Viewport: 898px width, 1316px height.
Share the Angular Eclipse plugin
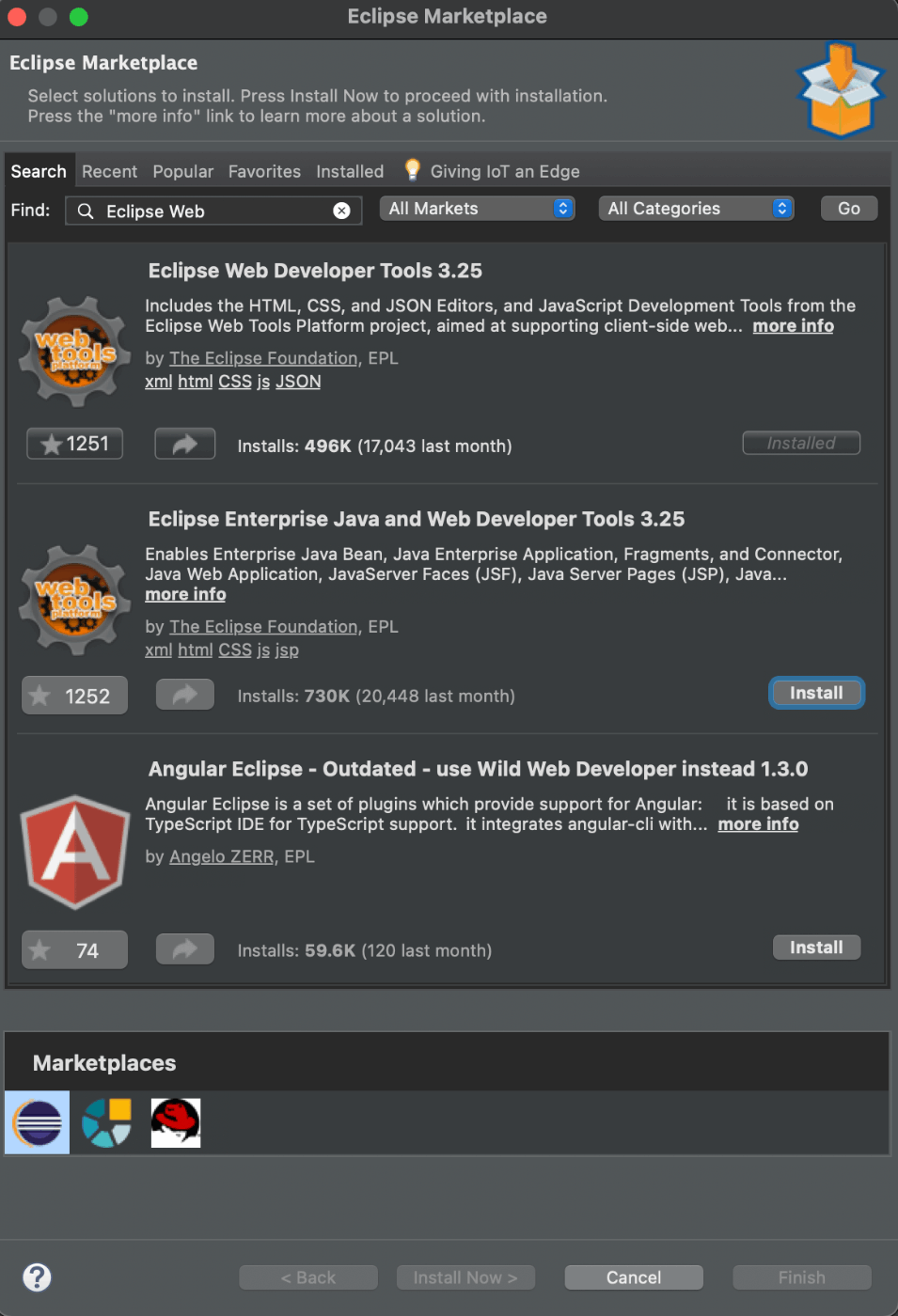(x=185, y=949)
